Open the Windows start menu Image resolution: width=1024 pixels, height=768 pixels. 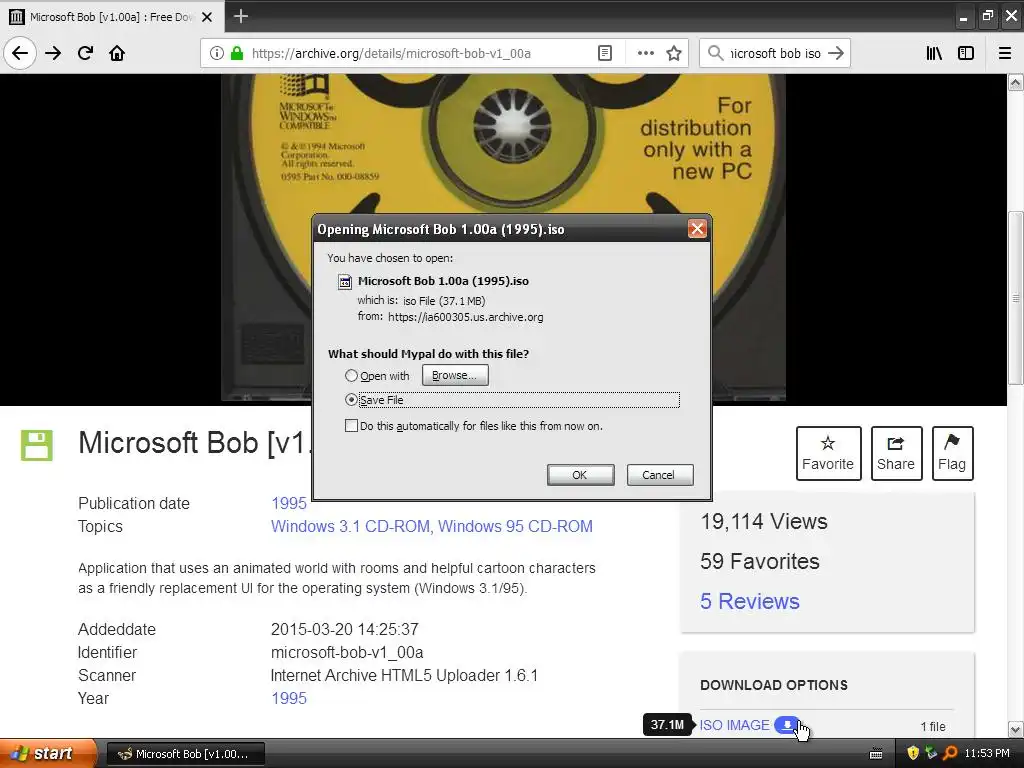coord(47,753)
